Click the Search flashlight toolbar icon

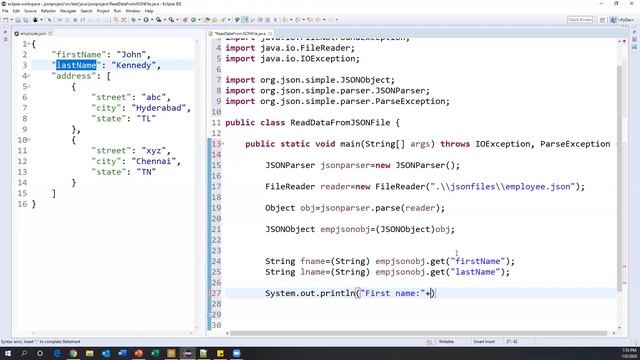pos(223,20)
